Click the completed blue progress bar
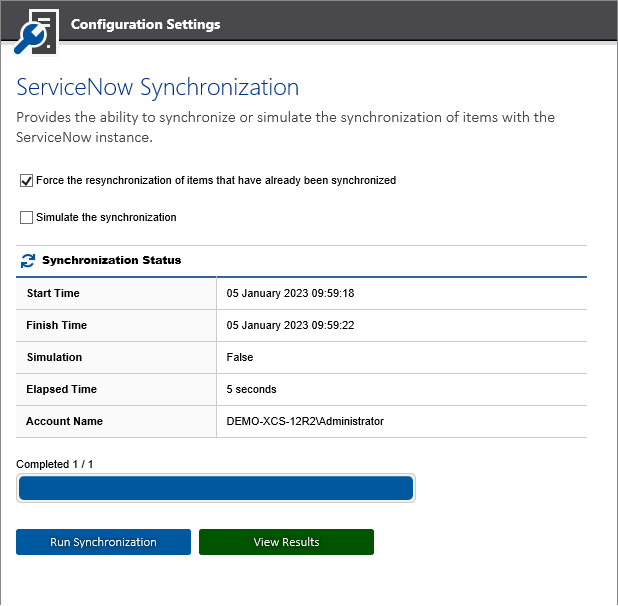 coord(216,488)
